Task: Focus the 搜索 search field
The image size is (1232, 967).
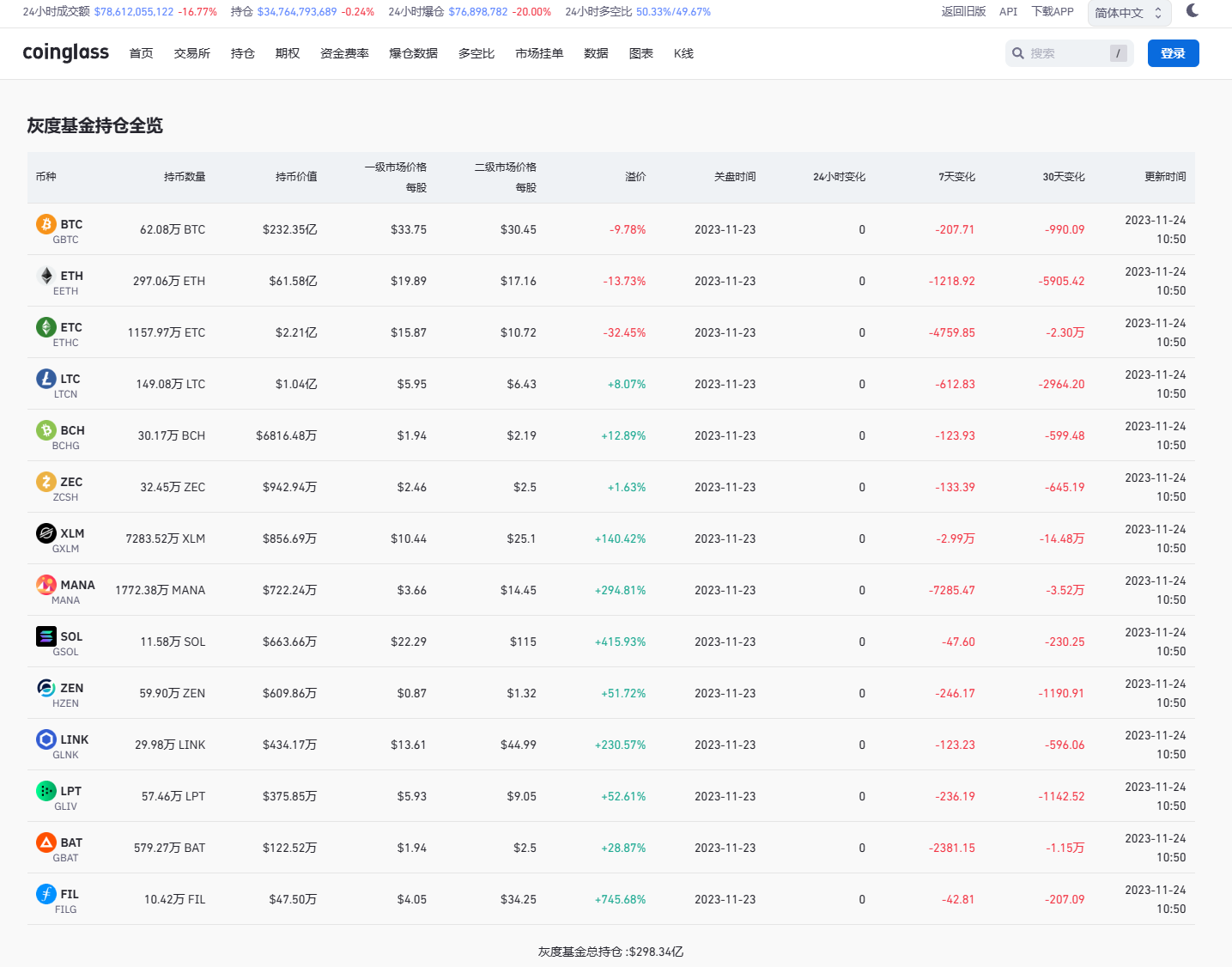Action: tap(1069, 53)
